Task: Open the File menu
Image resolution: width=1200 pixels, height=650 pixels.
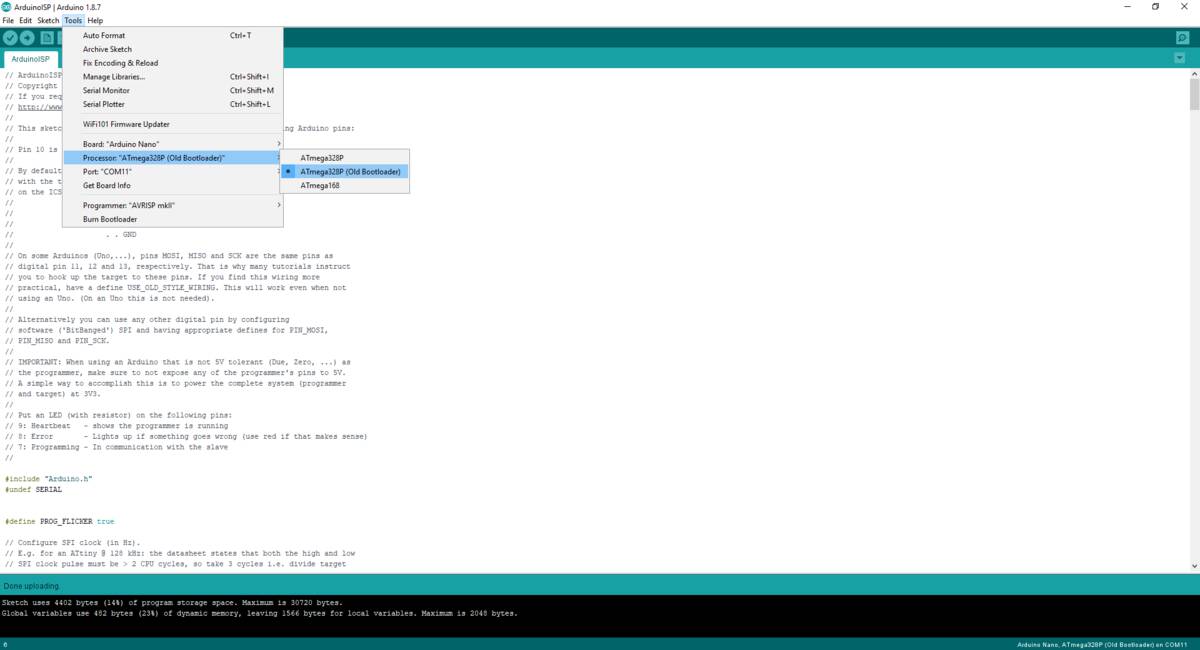Action: pyautogui.click(x=8, y=20)
